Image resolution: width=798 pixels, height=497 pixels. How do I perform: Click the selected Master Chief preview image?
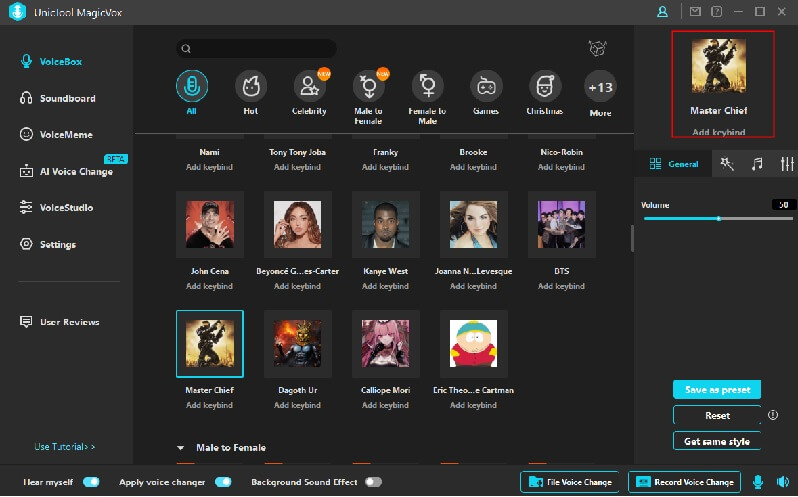[x=719, y=66]
